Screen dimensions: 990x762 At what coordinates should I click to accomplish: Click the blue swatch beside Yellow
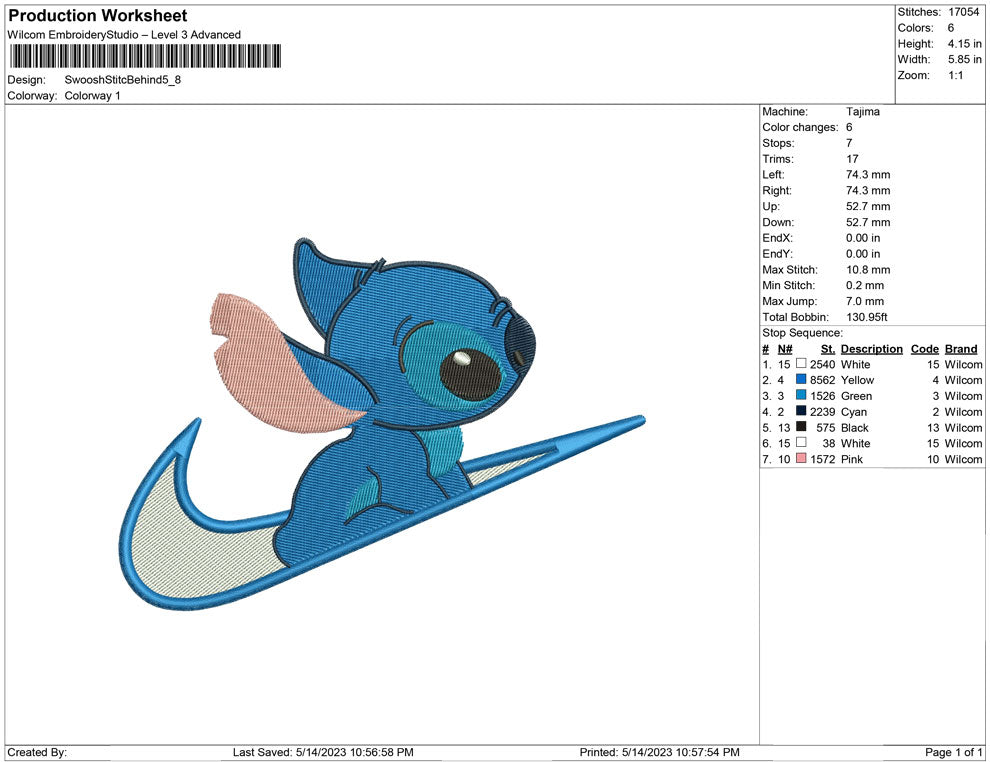click(x=801, y=379)
